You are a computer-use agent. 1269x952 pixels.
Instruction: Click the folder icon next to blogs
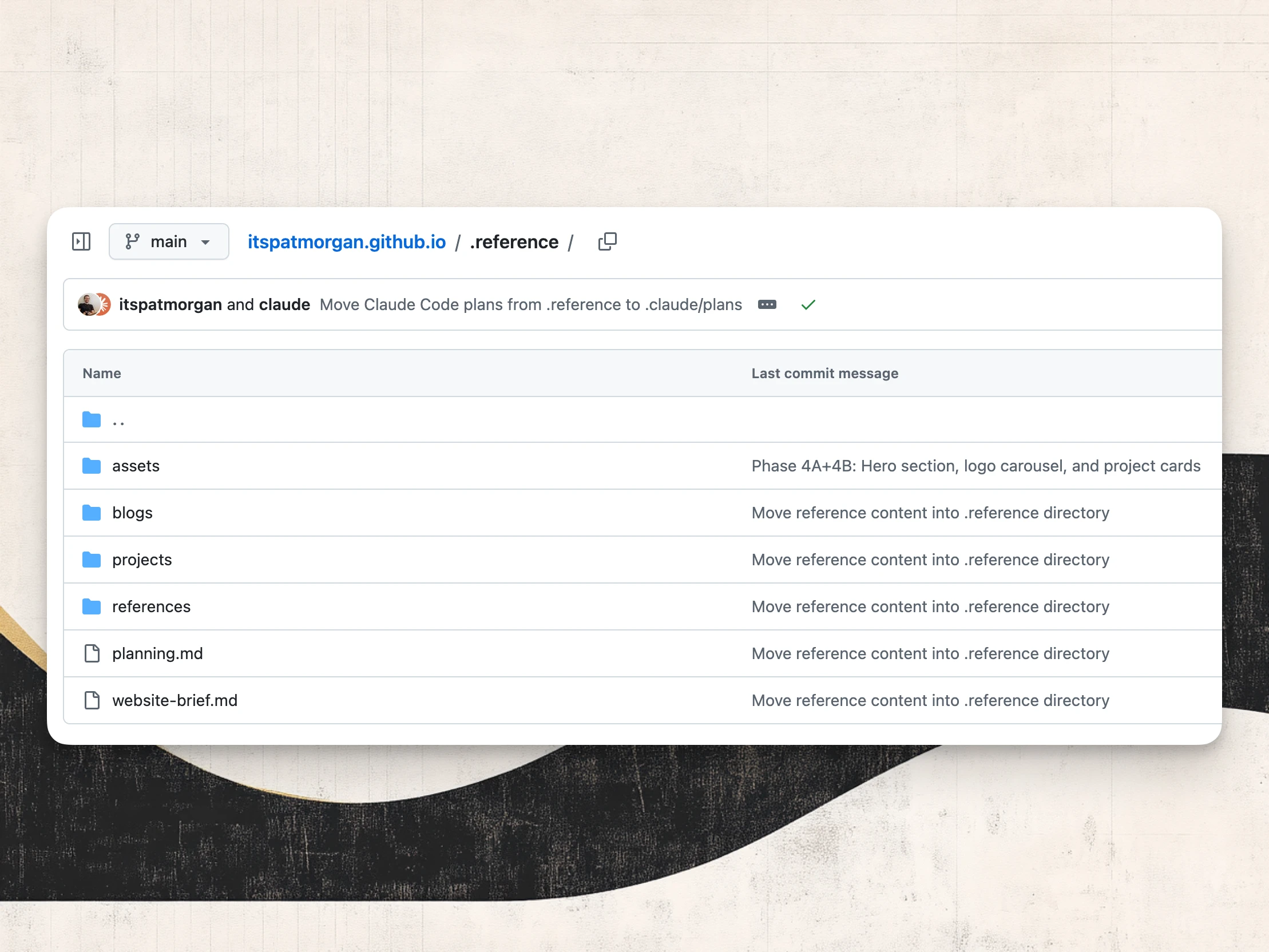pos(91,513)
